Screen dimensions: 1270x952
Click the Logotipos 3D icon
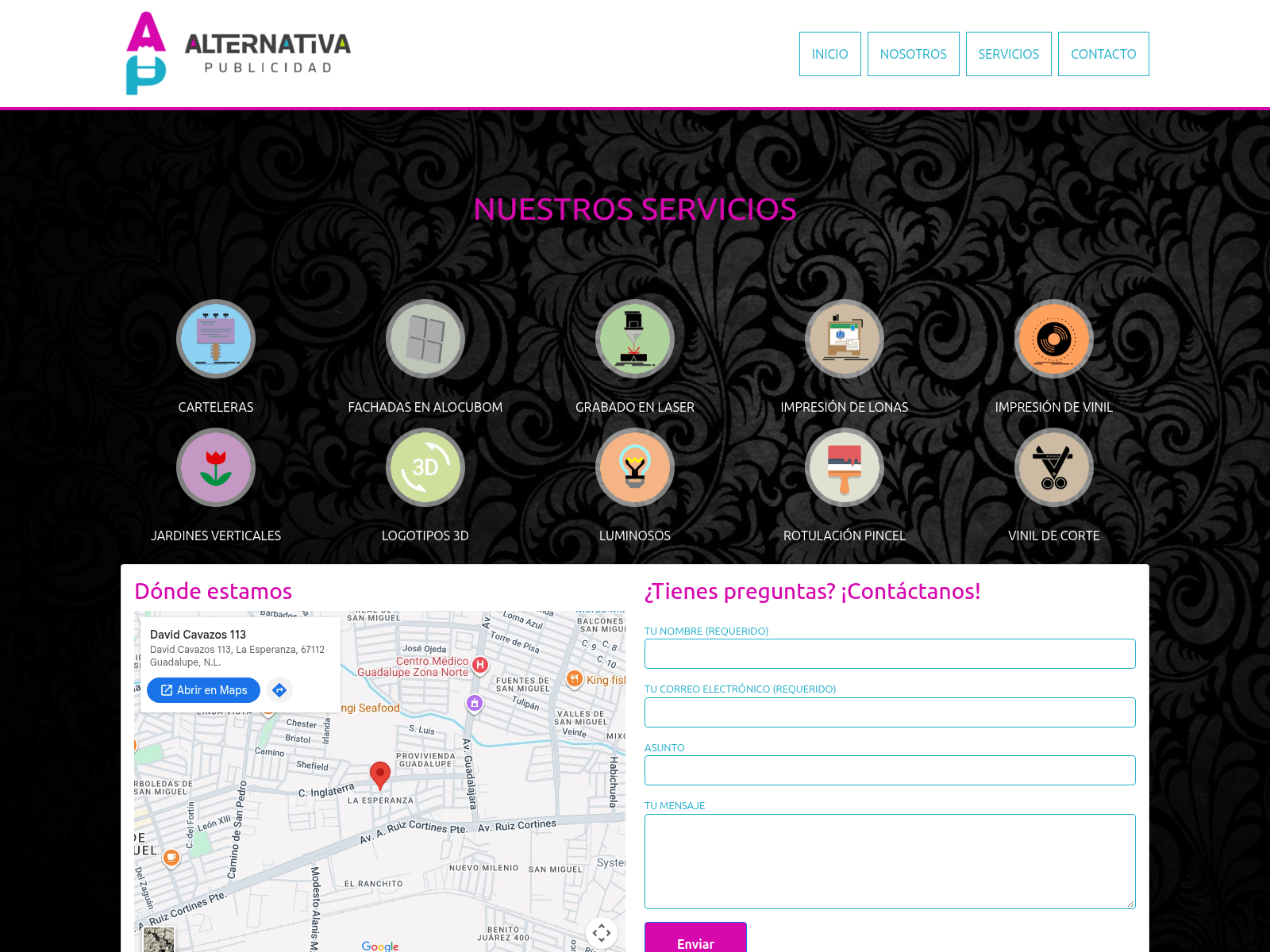click(x=425, y=467)
